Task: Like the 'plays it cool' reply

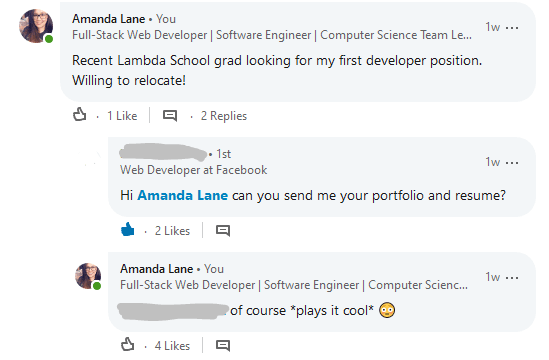Action: [127, 345]
